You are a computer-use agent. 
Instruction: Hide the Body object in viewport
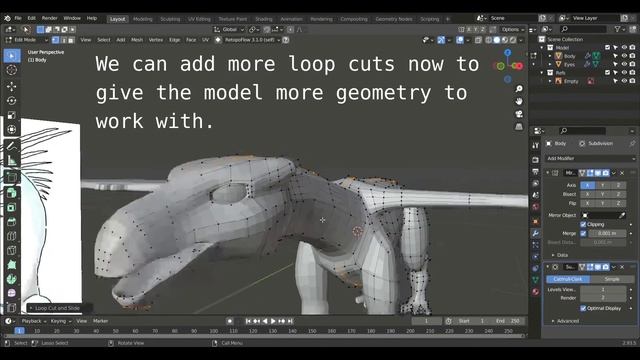click(x=624, y=56)
